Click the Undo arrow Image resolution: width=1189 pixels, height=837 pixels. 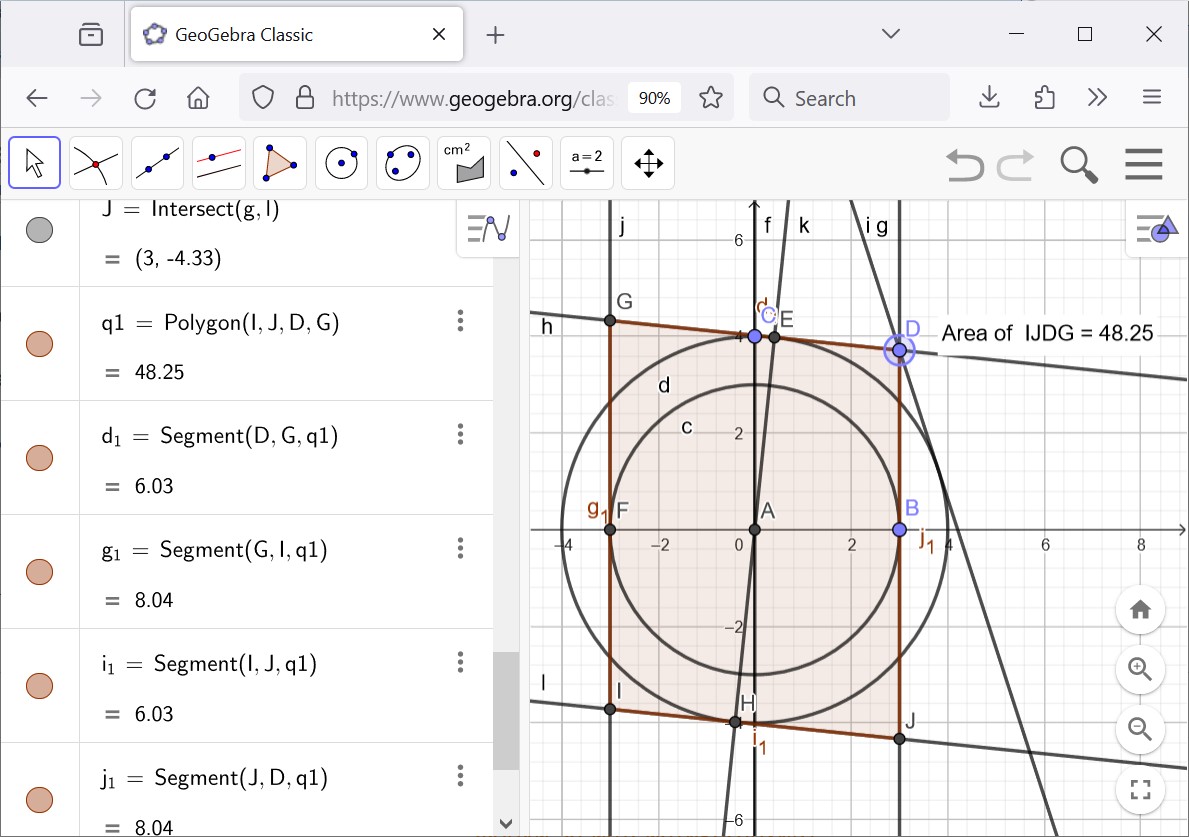point(965,165)
